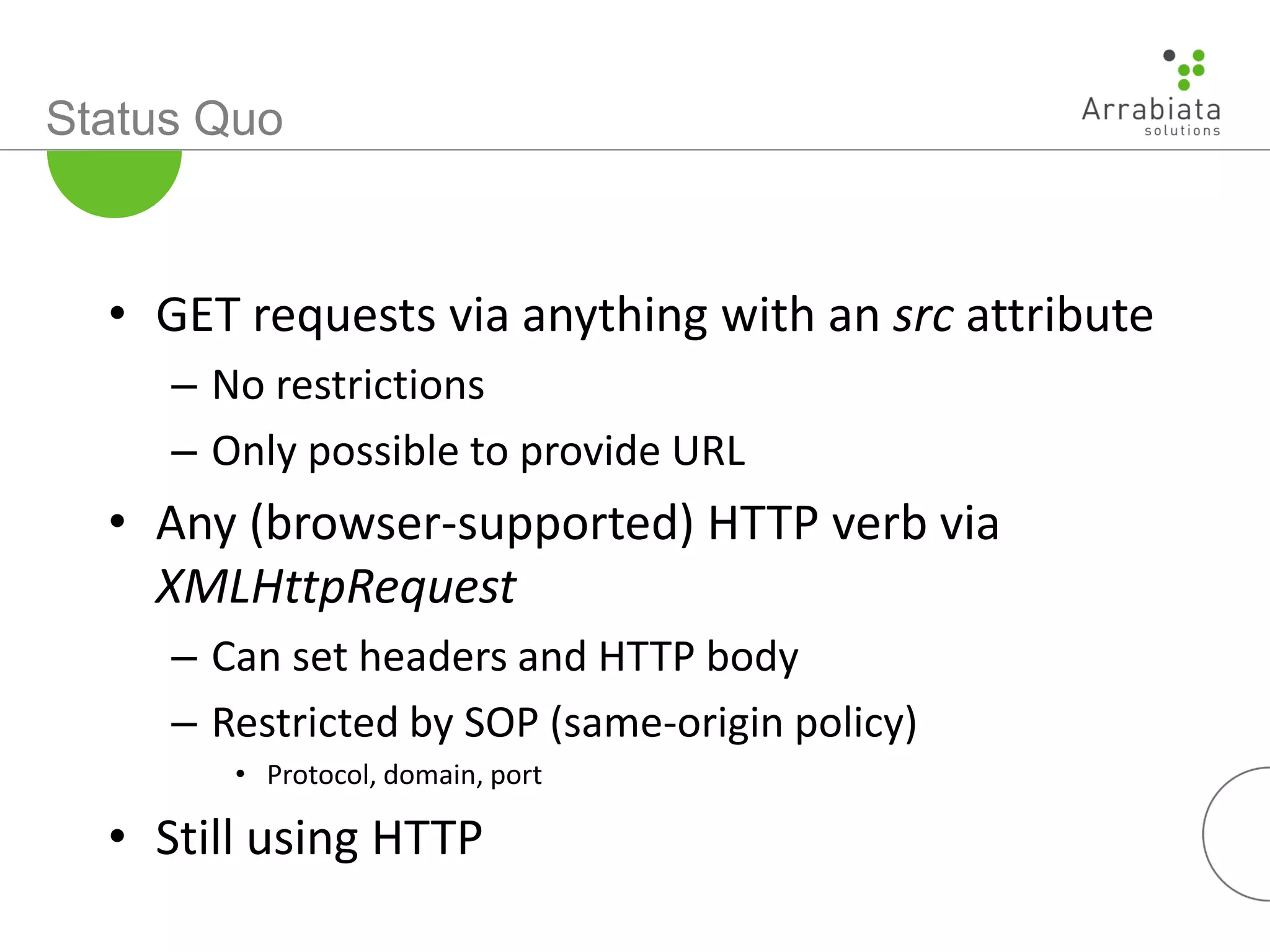Click the Arrabiata solutions logo
Viewport: 1270px width, 952px height.
[x=1152, y=93]
